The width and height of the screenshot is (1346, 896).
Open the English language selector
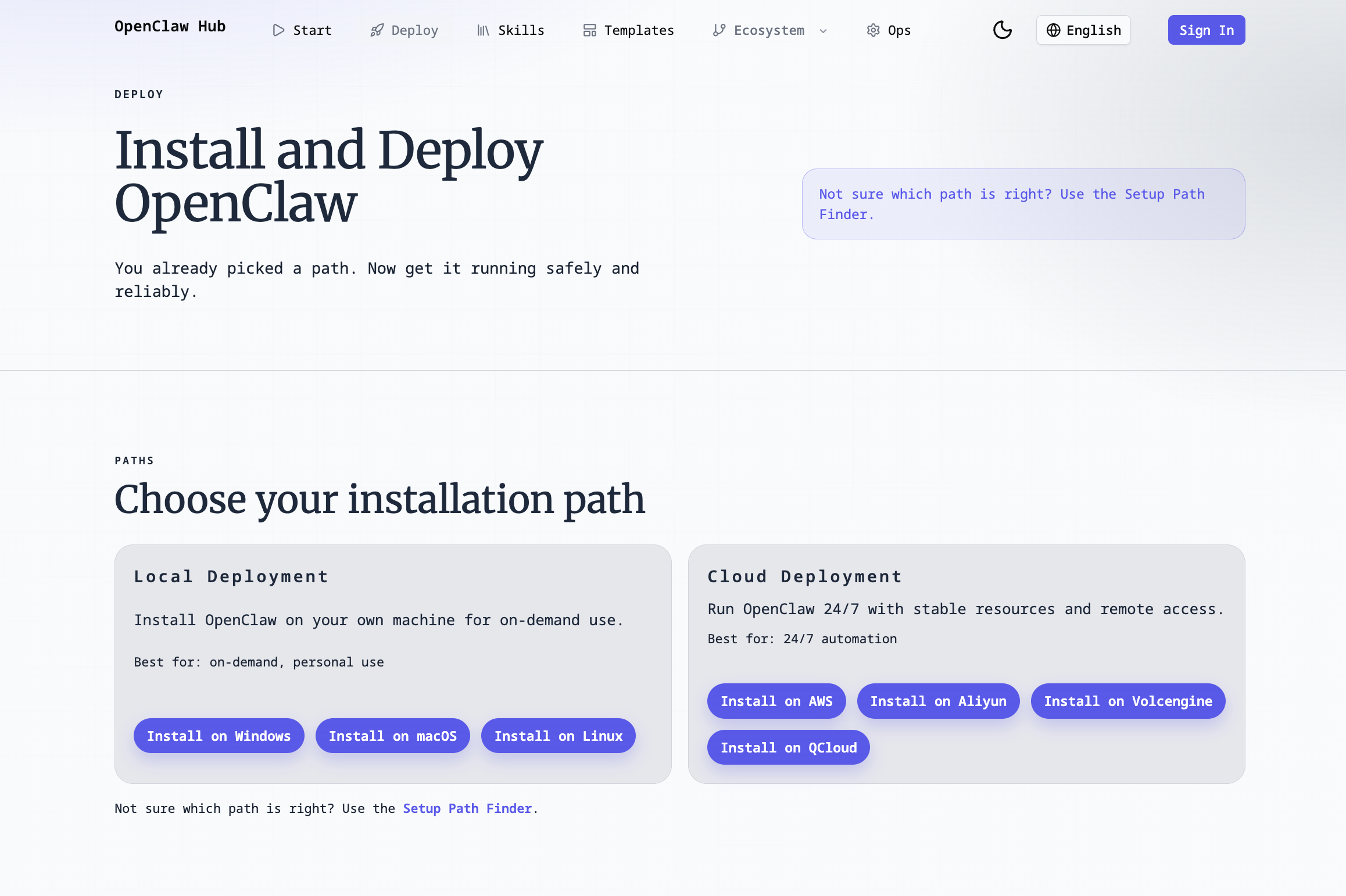pos(1083,30)
